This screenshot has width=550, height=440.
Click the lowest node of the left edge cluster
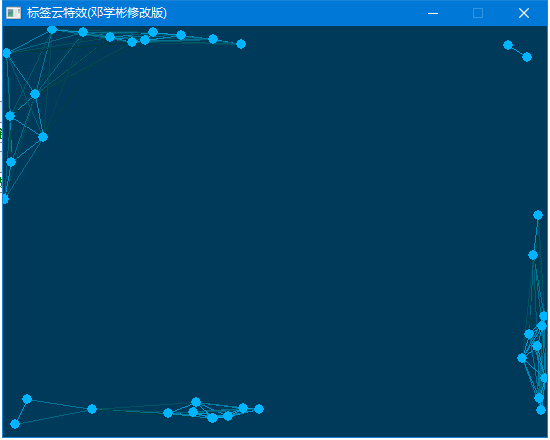(5, 199)
